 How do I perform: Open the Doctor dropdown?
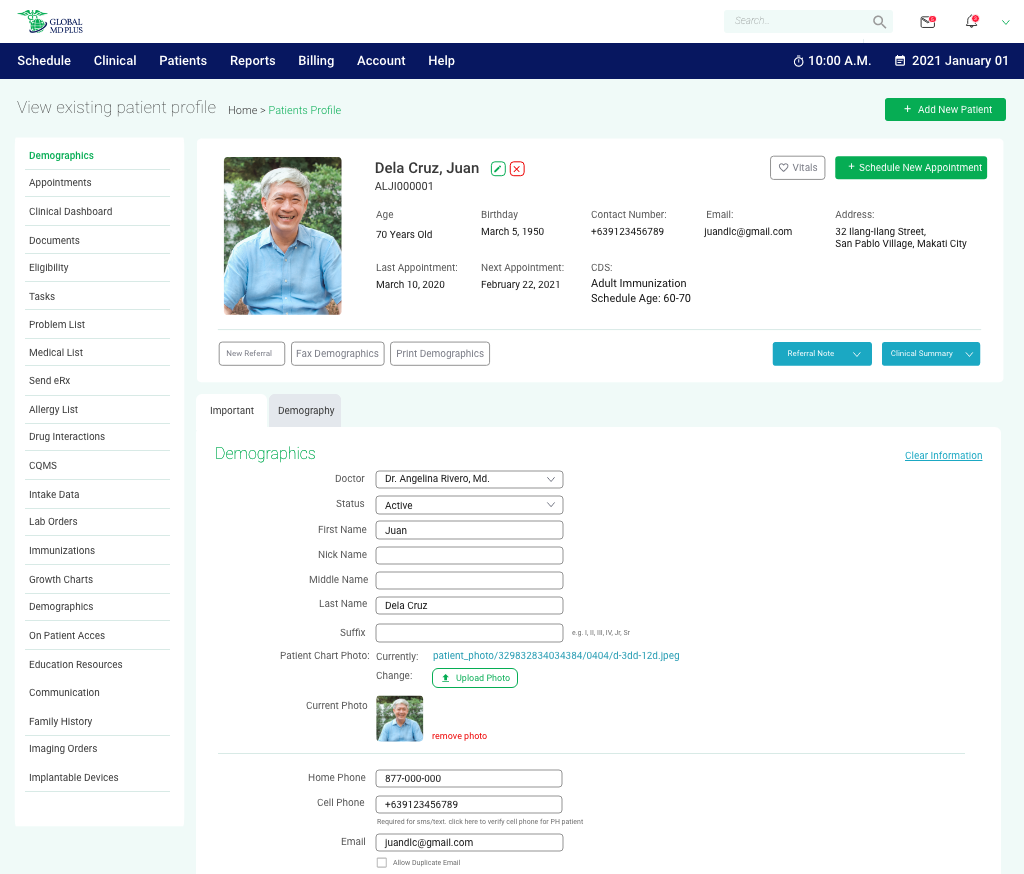point(469,479)
